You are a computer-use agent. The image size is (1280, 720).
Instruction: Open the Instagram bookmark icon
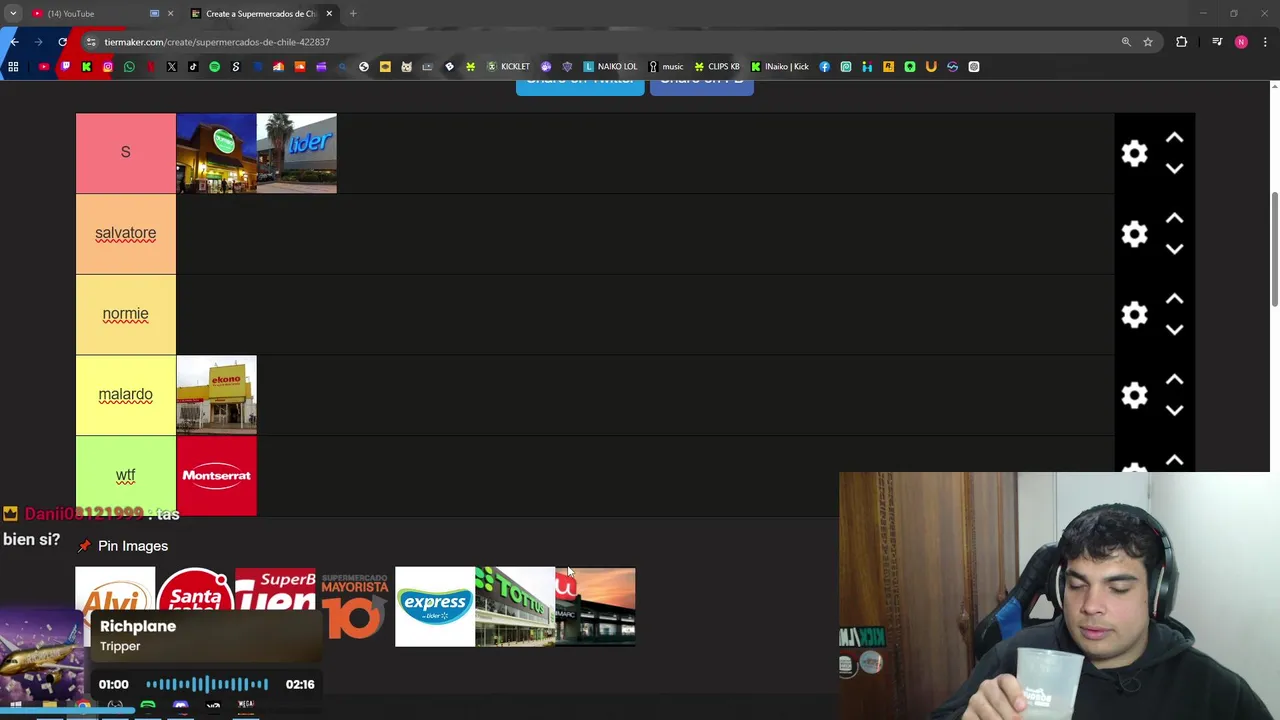pos(108,67)
